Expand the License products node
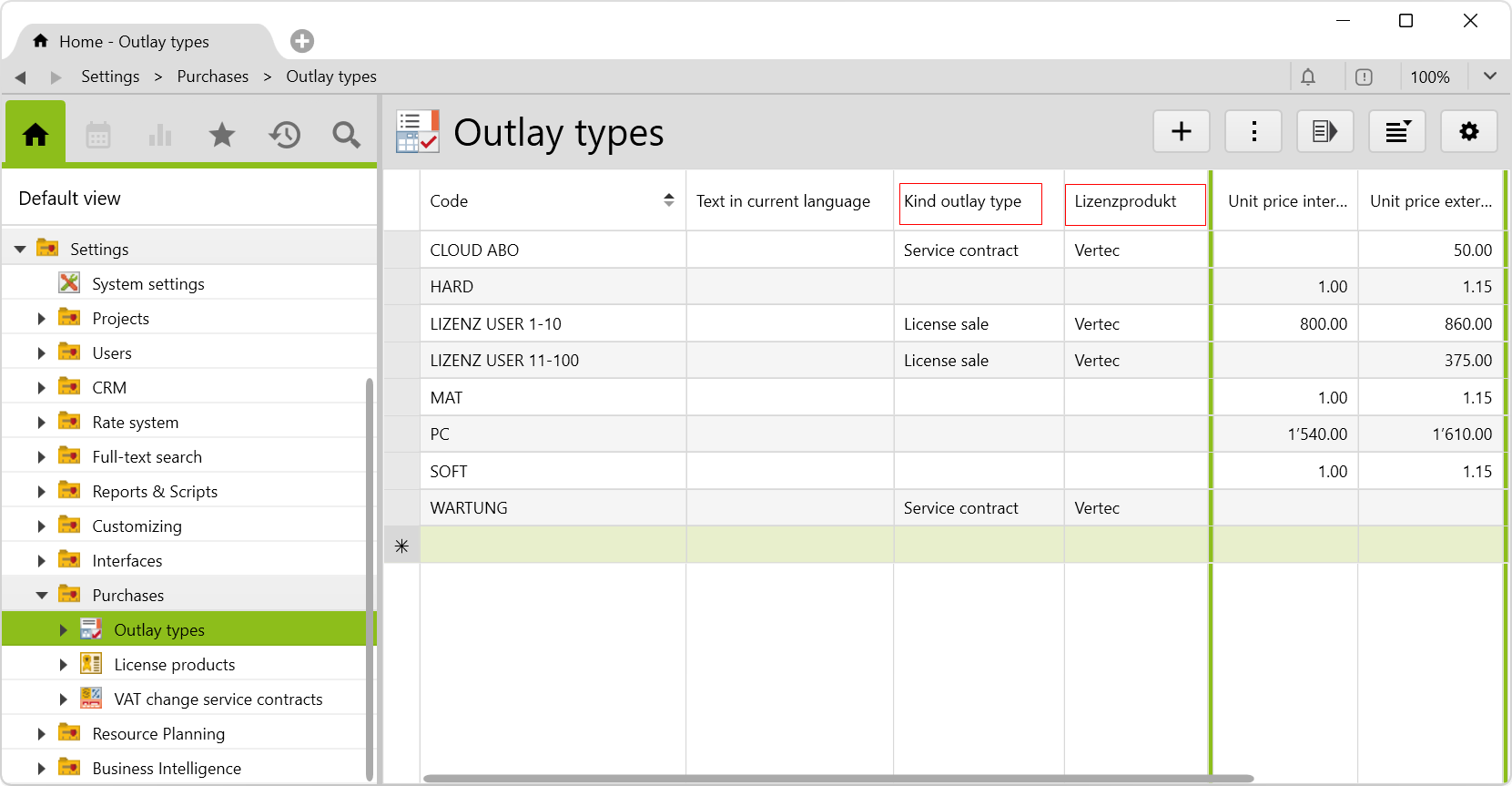The image size is (1512, 786). point(63,665)
